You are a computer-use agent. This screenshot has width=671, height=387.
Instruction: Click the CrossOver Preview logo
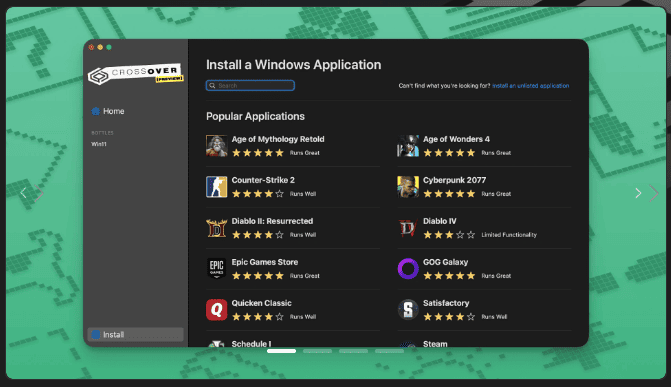coord(136,74)
